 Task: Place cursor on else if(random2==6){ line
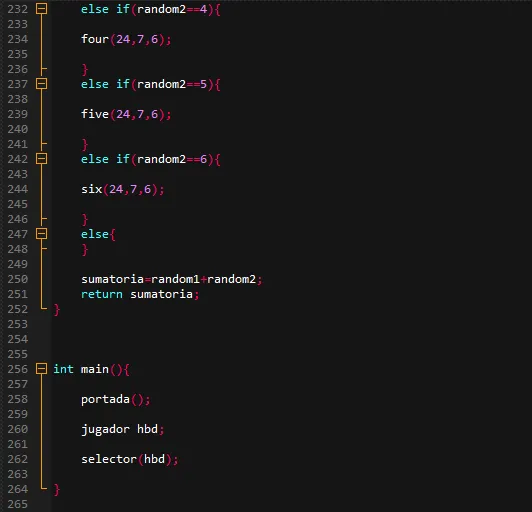coord(151,159)
